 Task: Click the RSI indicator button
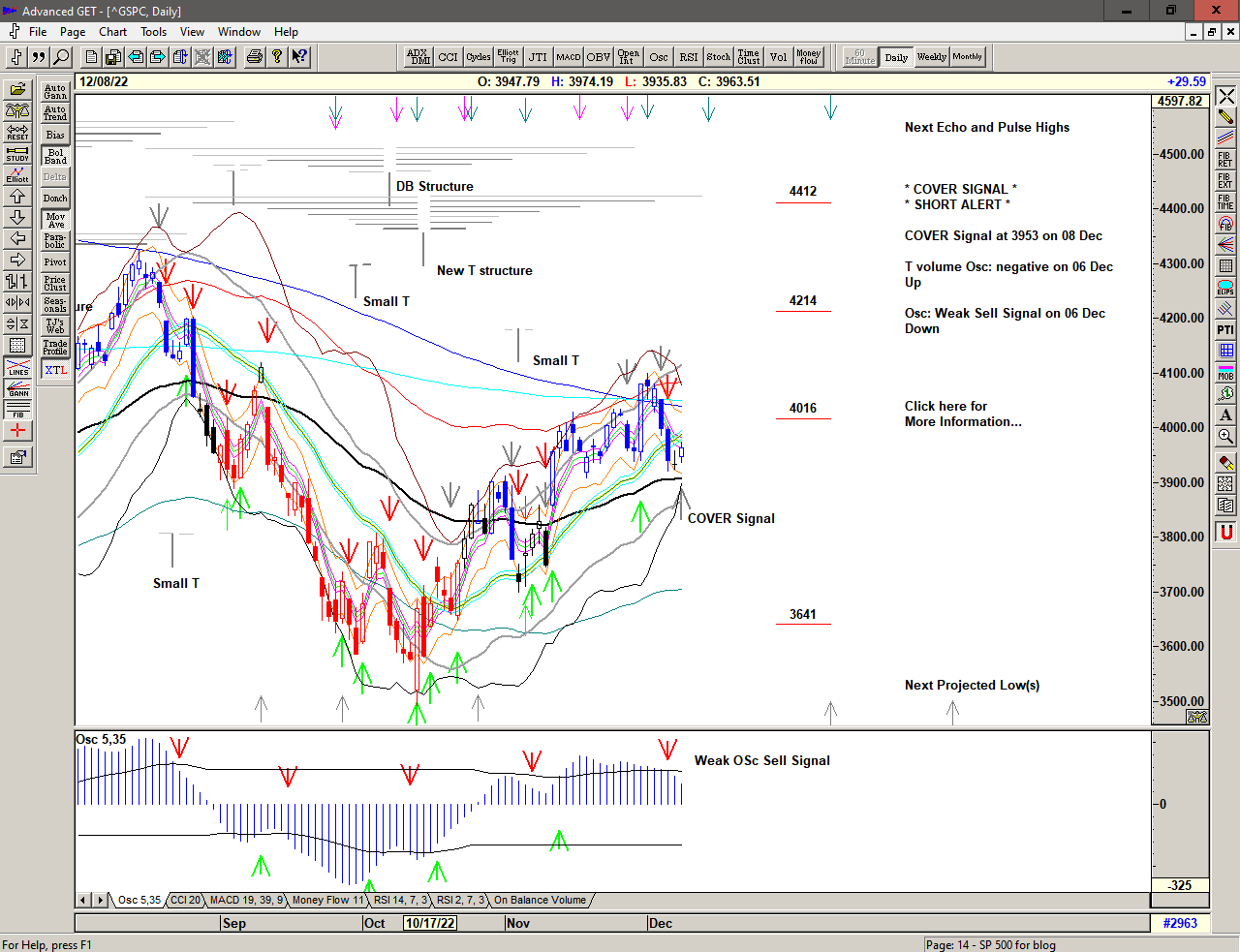coord(688,57)
